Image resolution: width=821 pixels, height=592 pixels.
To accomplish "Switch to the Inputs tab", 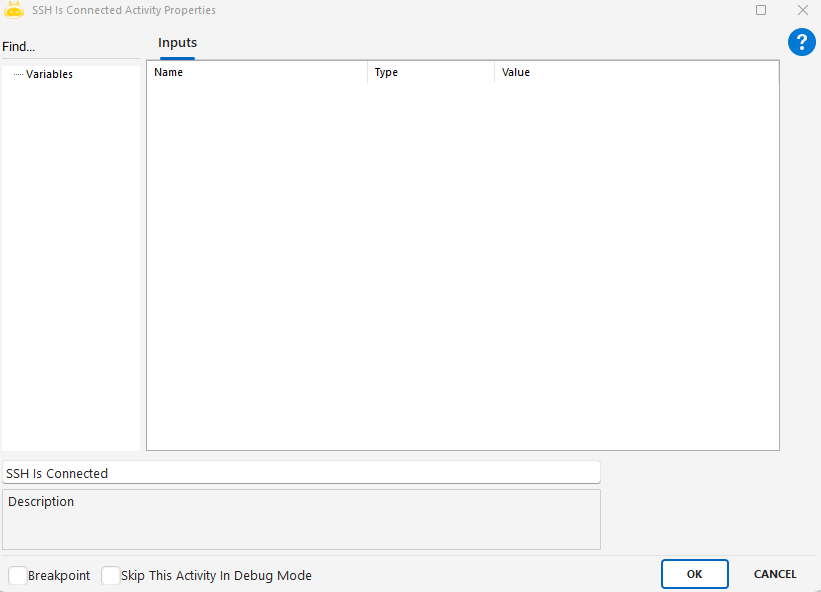I will pyautogui.click(x=177, y=43).
